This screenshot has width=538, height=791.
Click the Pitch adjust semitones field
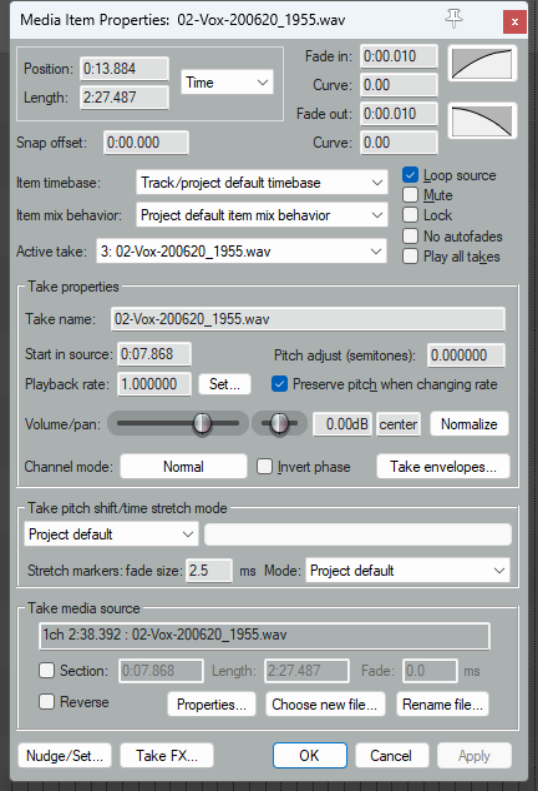pos(466,355)
